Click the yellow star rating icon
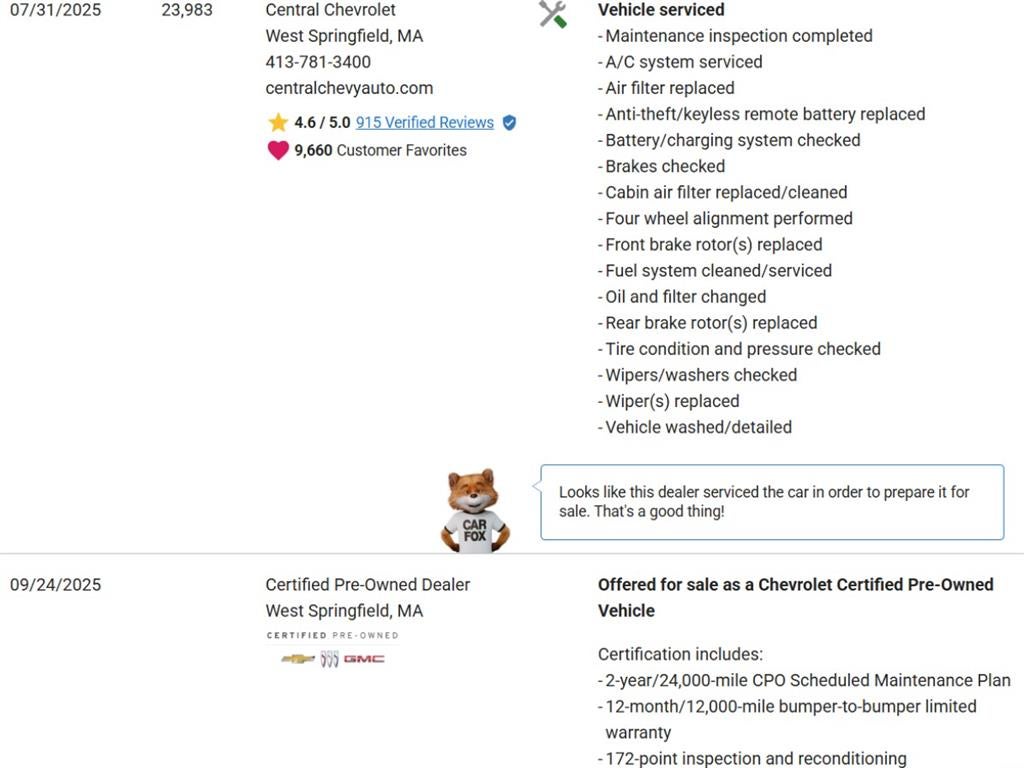The image size is (1024, 768). point(278,123)
